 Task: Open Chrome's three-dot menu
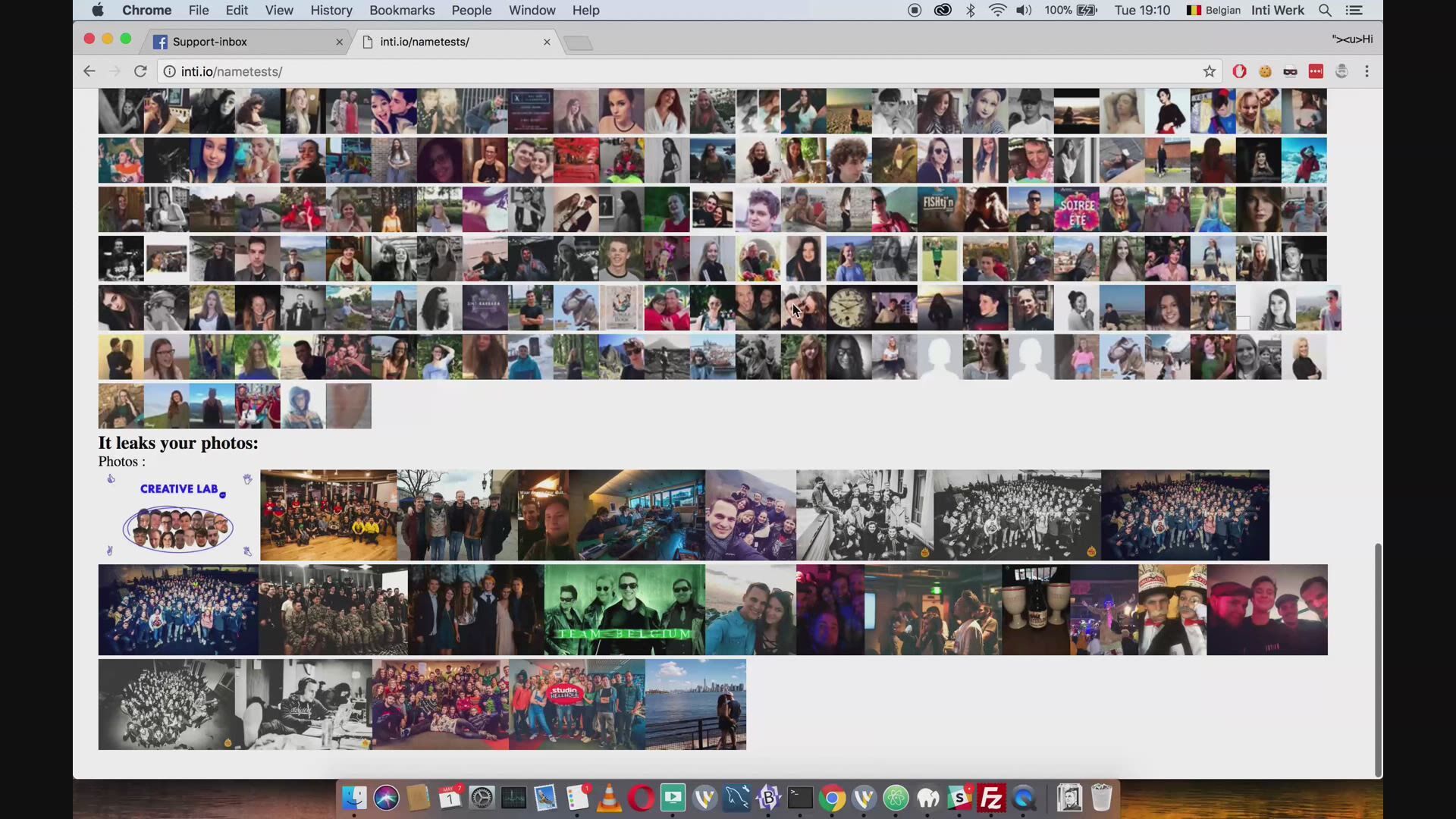(x=1367, y=71)
